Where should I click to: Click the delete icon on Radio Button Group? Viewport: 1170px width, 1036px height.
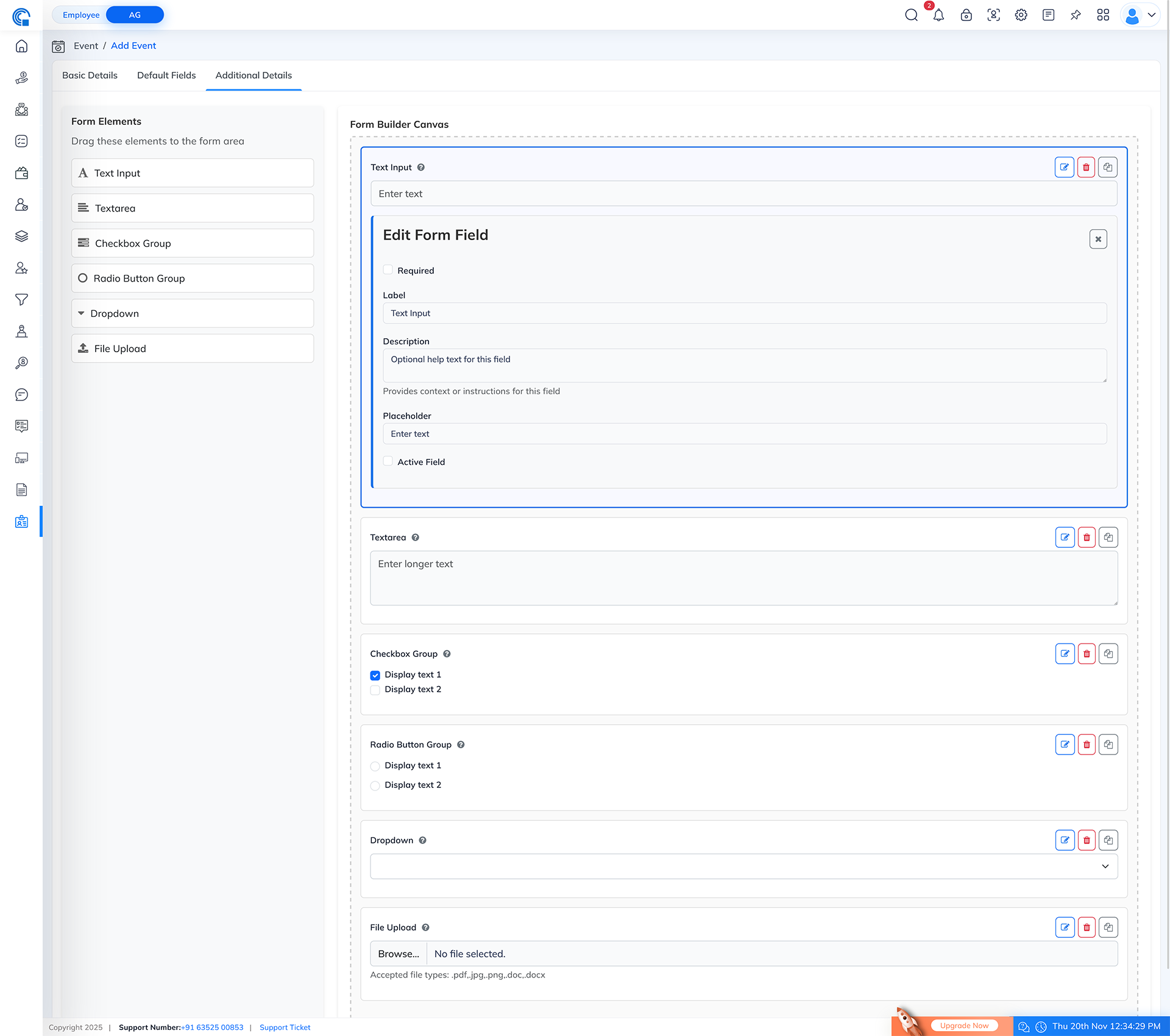point(1087,744)
